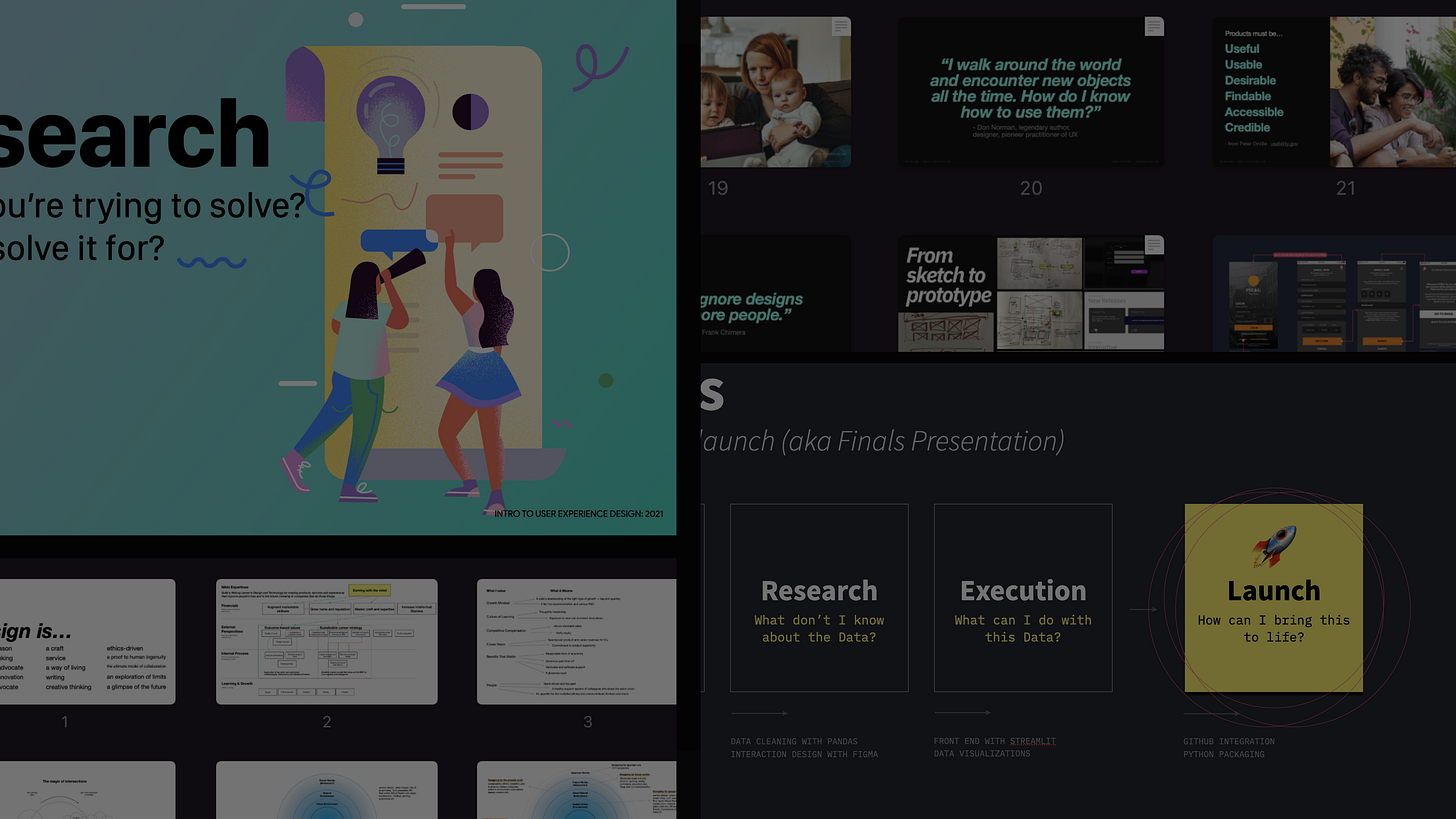
Task: Click slide number label 19
Action: pos(717,188)
